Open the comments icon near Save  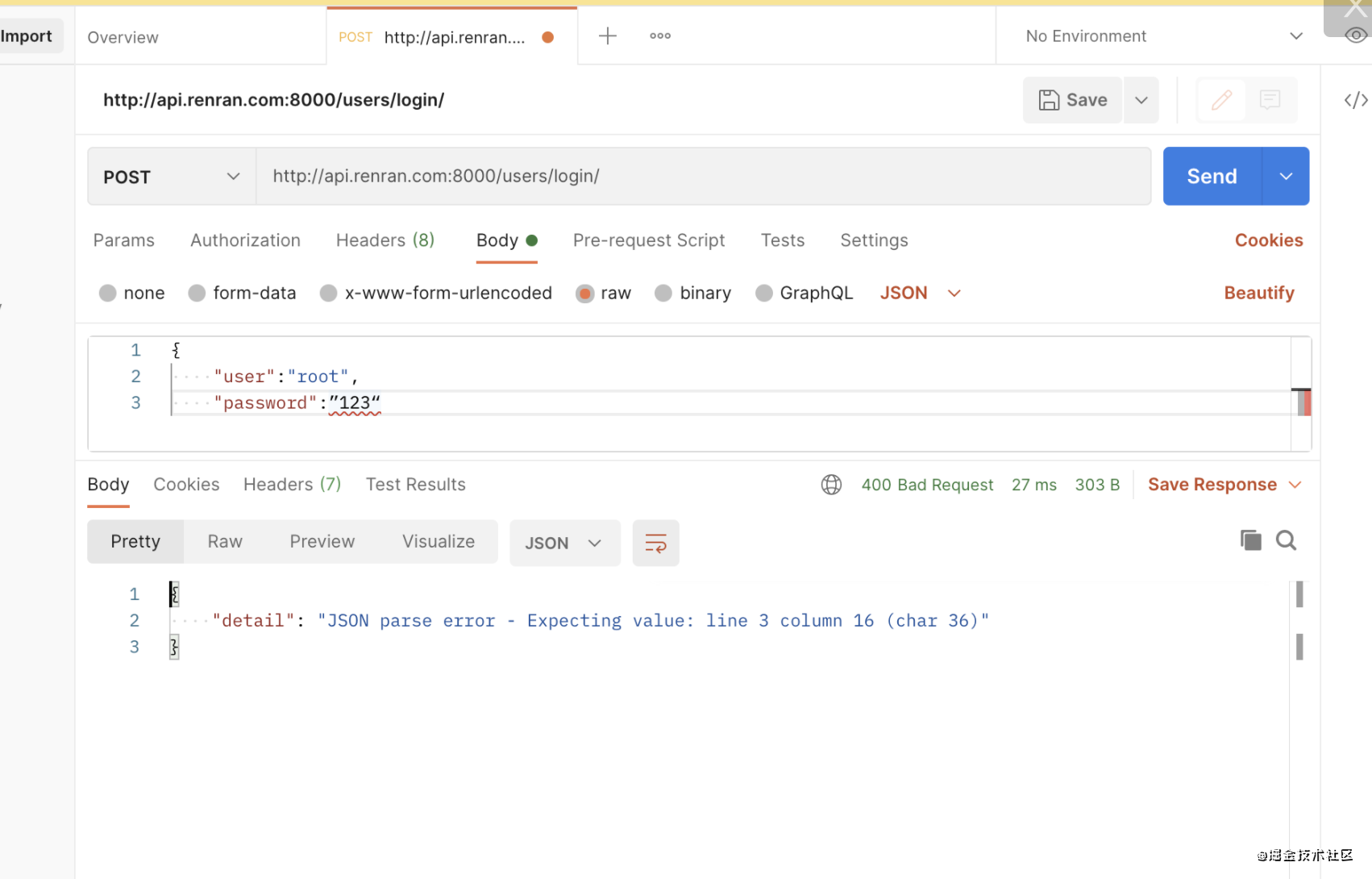1270,100
